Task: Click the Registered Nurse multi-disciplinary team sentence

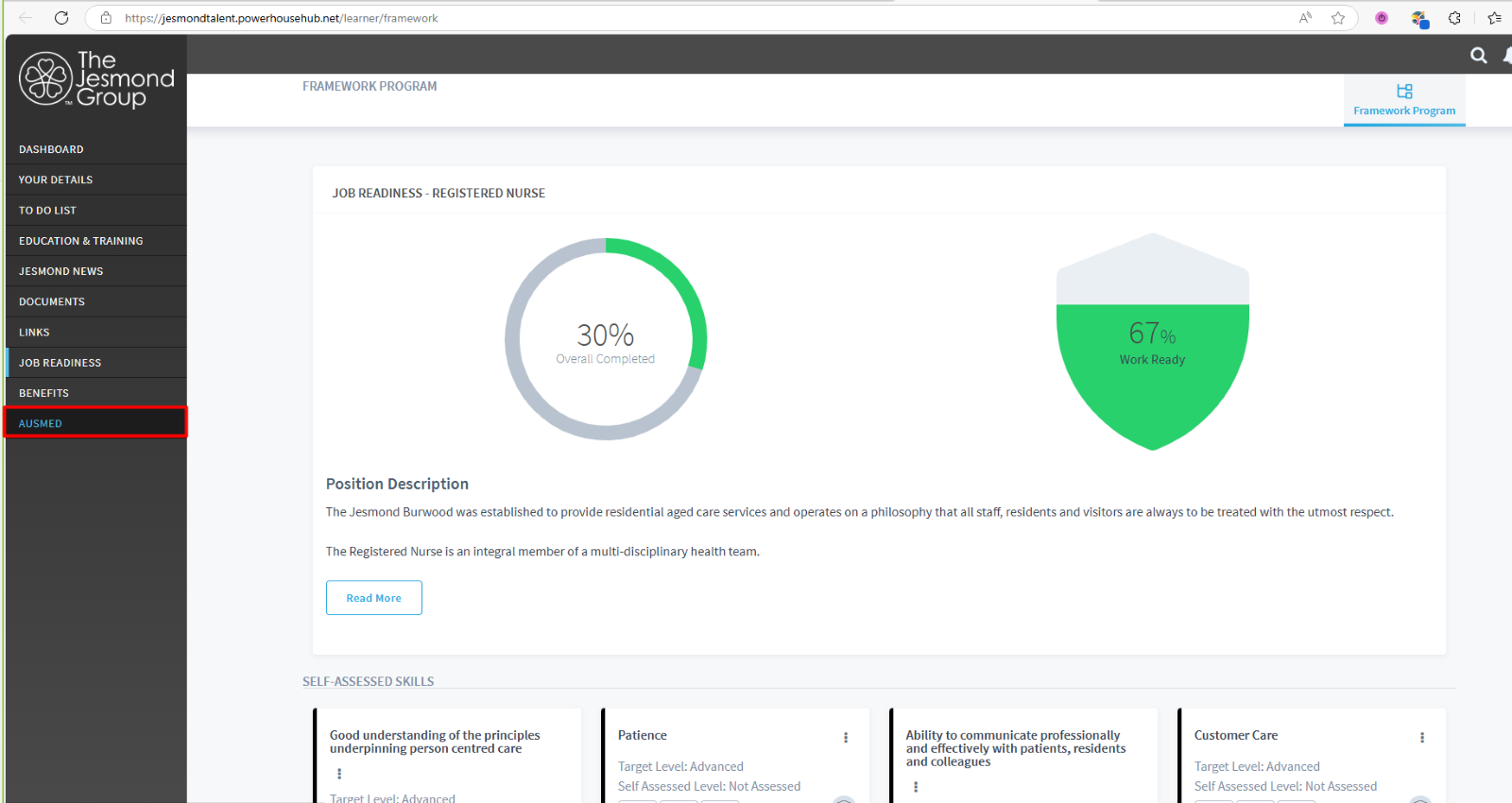Action: [x=542, y=552]
